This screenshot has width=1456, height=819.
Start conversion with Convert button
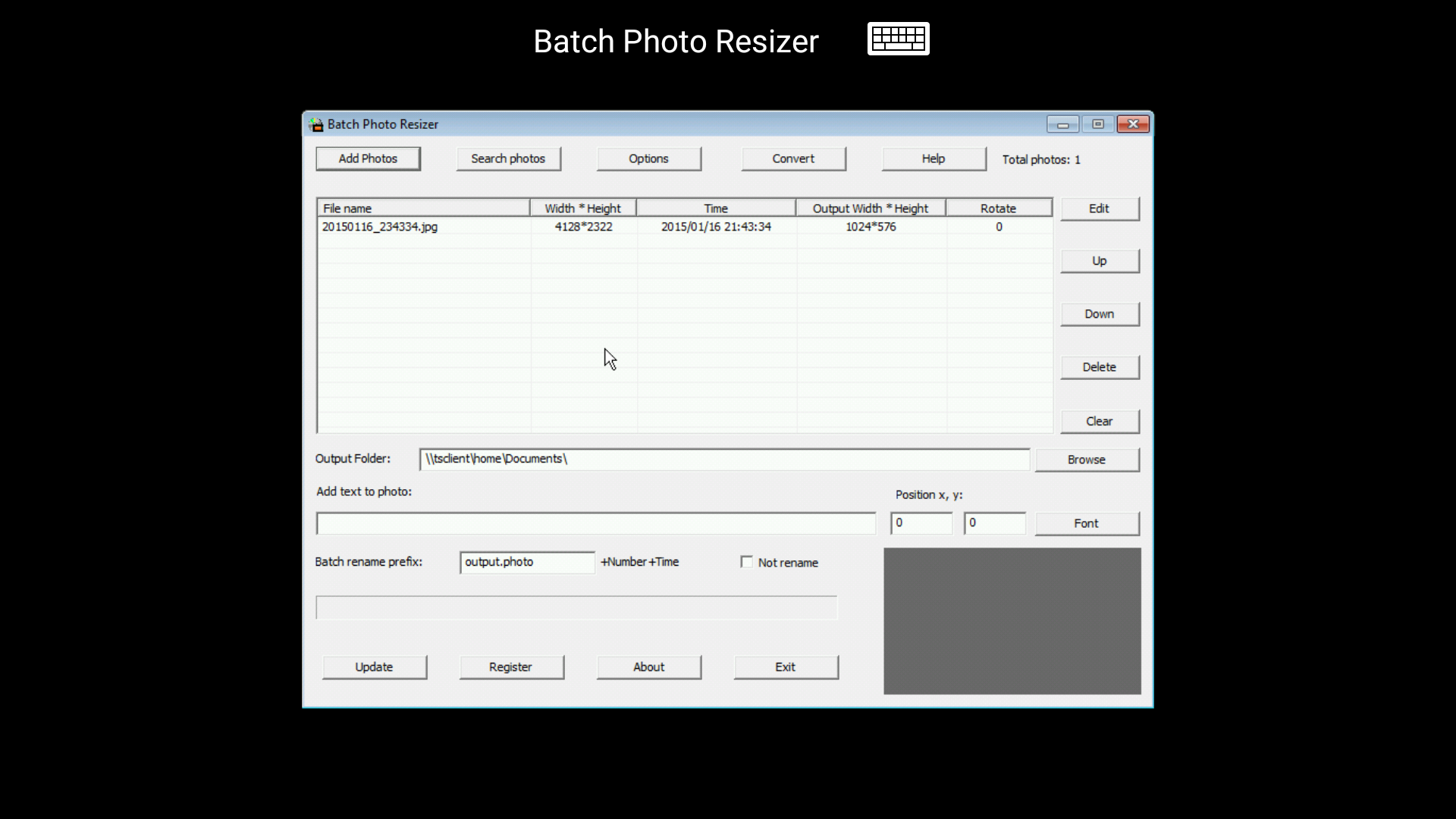(793, 158)
